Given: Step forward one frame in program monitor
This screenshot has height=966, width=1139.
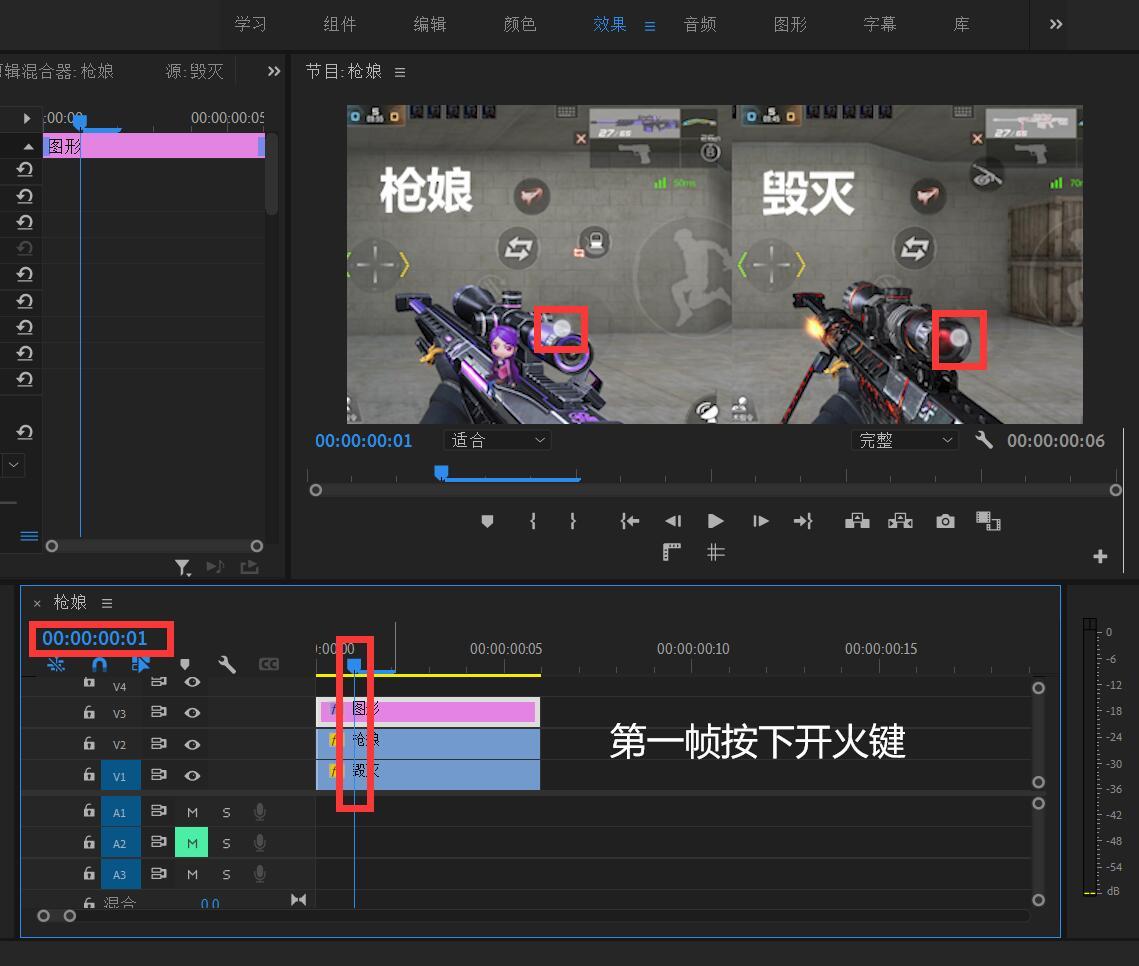Looking at the screenshot, I should 761,521.
